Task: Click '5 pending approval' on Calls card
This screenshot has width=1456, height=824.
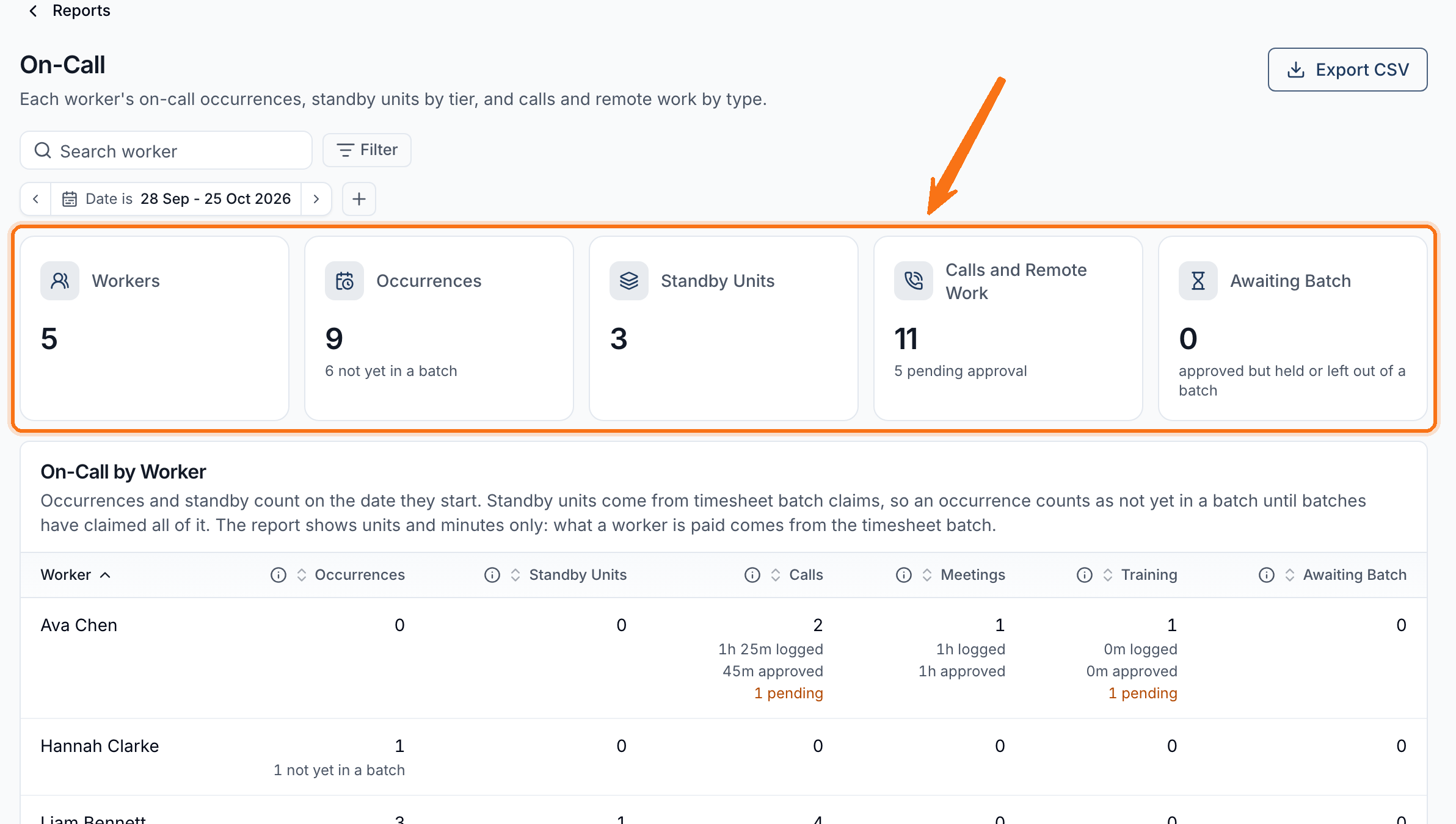Action: click(x=961, y=371)
